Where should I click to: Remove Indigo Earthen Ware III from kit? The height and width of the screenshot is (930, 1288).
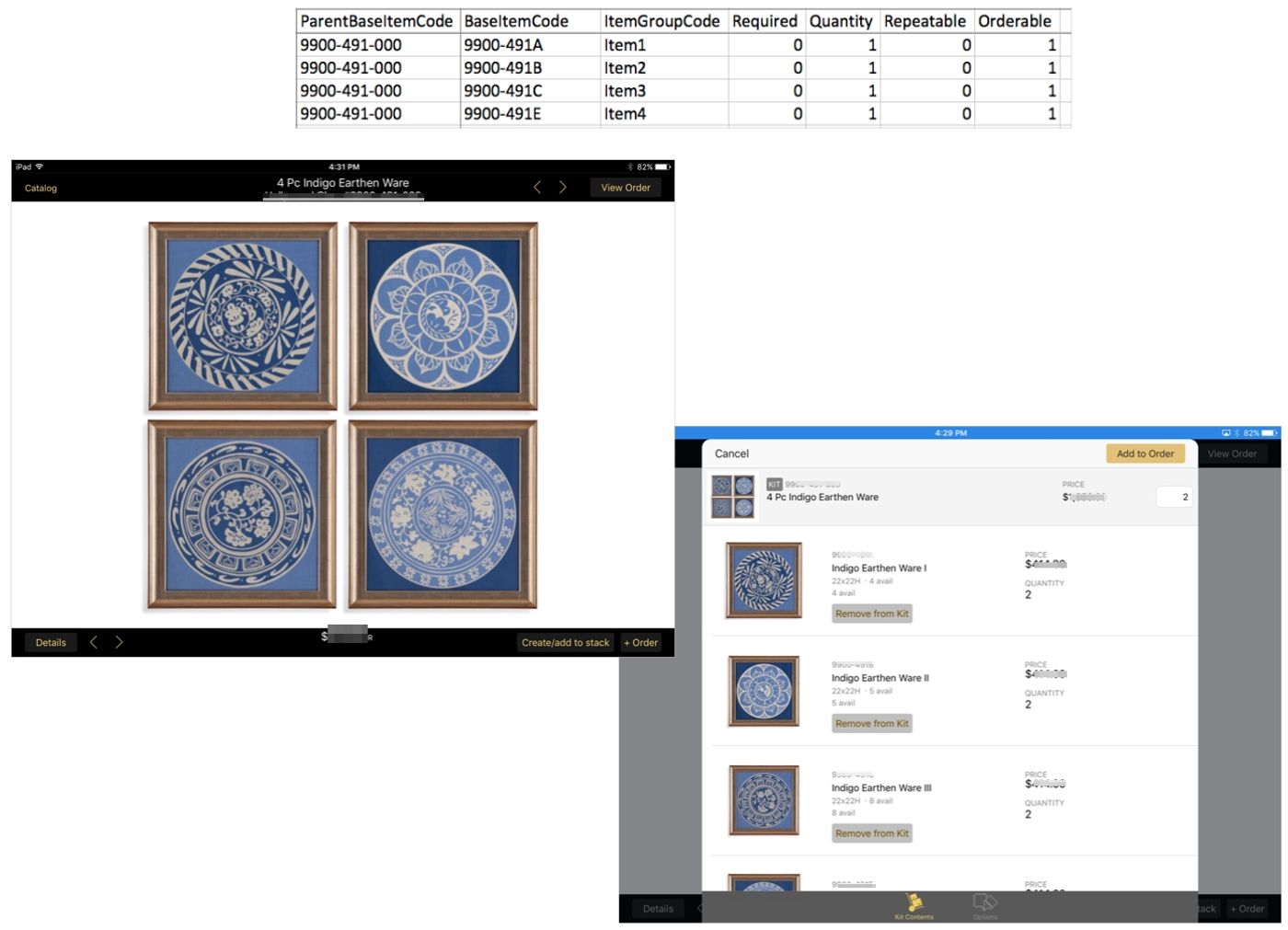(872, 833)
